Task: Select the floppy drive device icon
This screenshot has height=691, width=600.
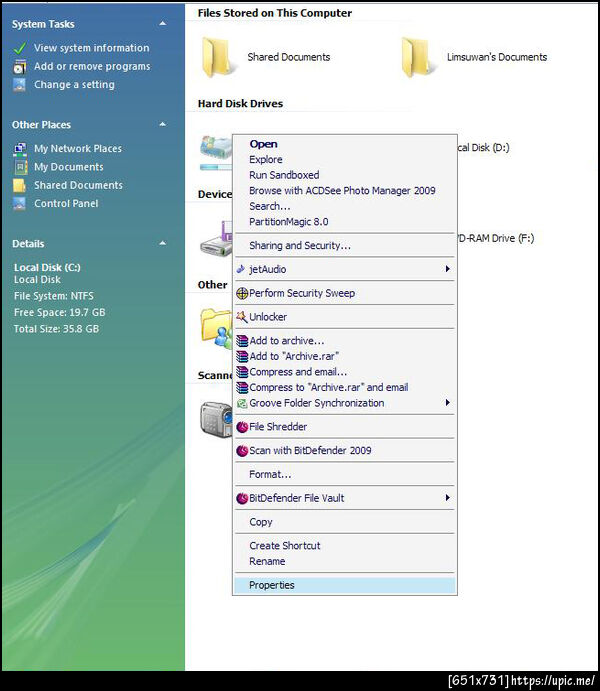Action: pyautogui.click(x=216, y=239)
